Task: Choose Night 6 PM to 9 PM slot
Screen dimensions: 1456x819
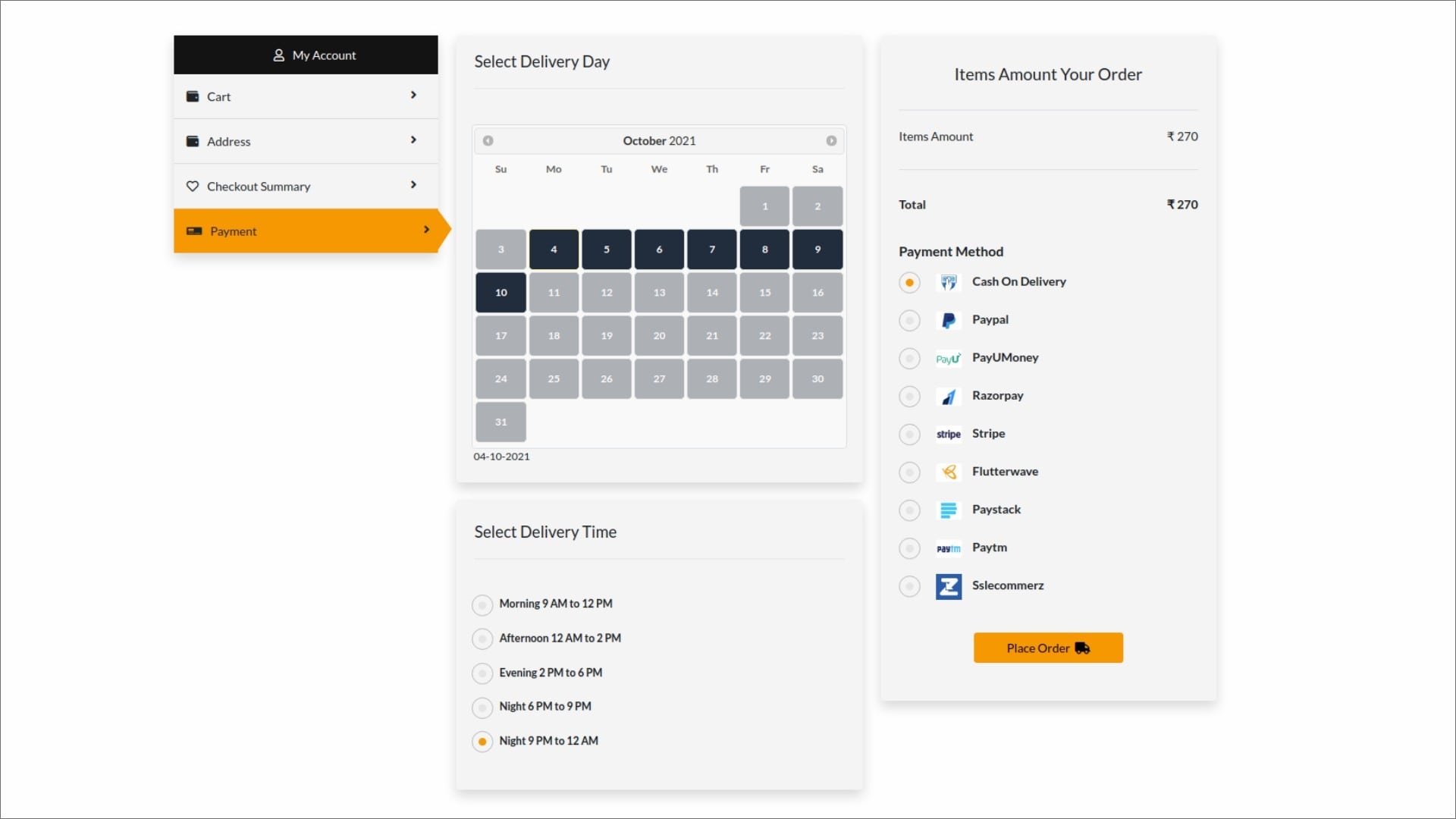Action: coord(482,707)
